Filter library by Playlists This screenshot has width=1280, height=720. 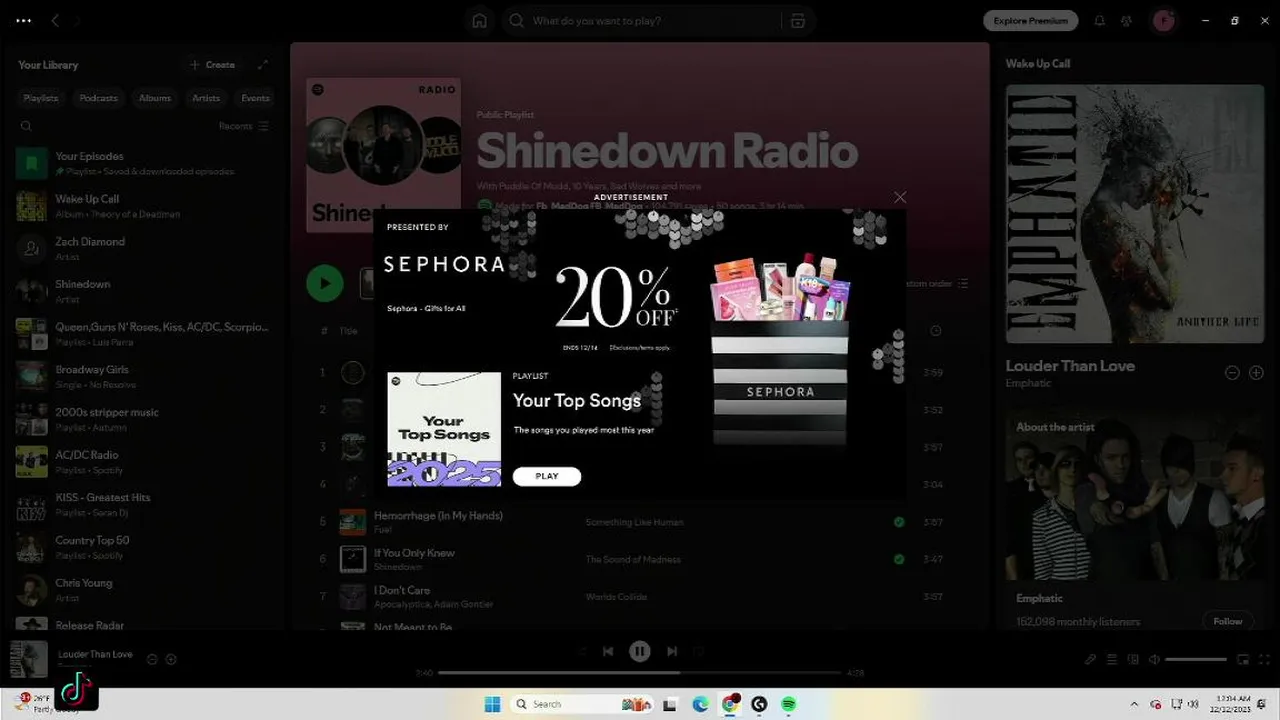[x=41, y=98]
